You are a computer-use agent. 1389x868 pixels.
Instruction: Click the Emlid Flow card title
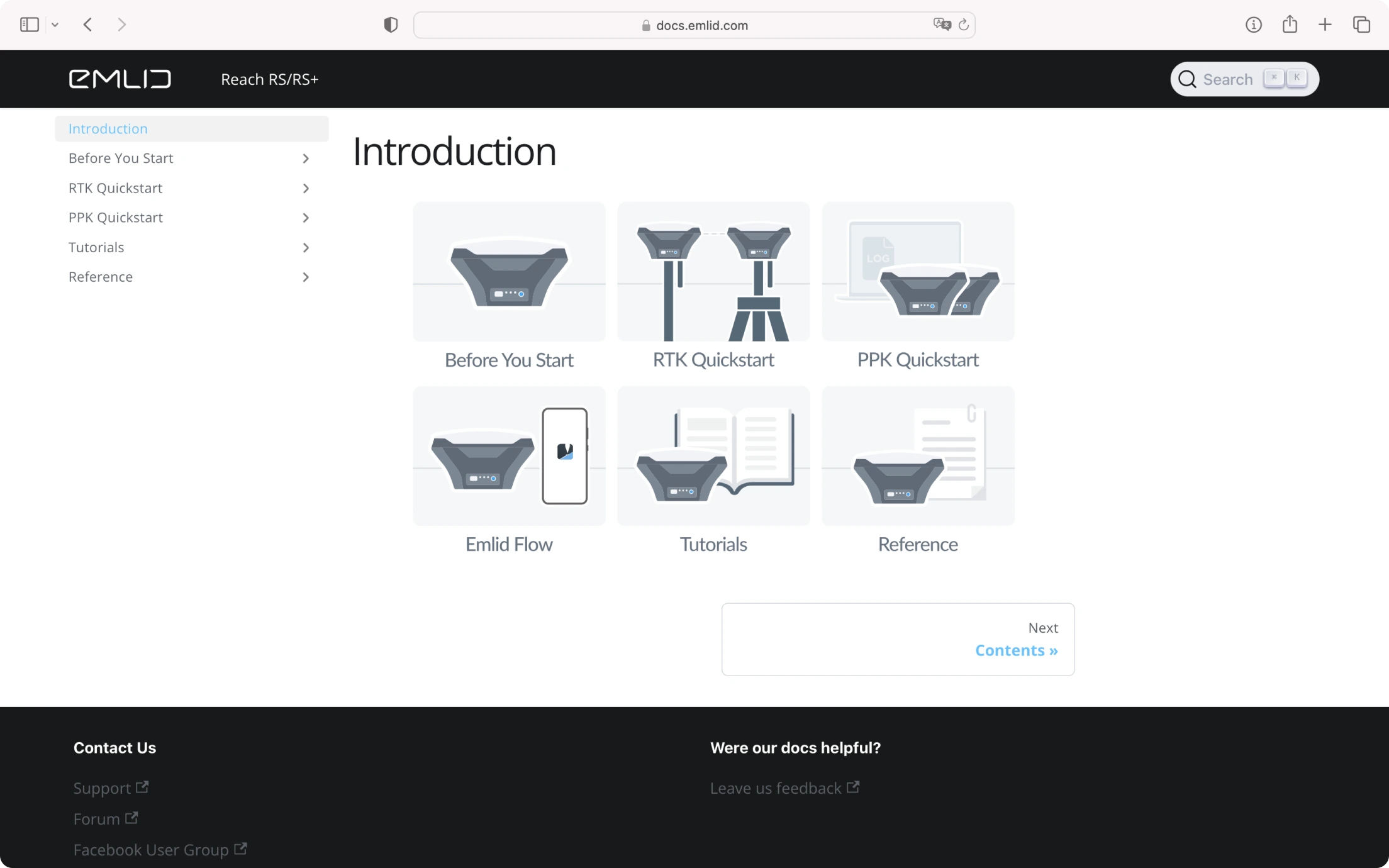click(x=509, y=544)
